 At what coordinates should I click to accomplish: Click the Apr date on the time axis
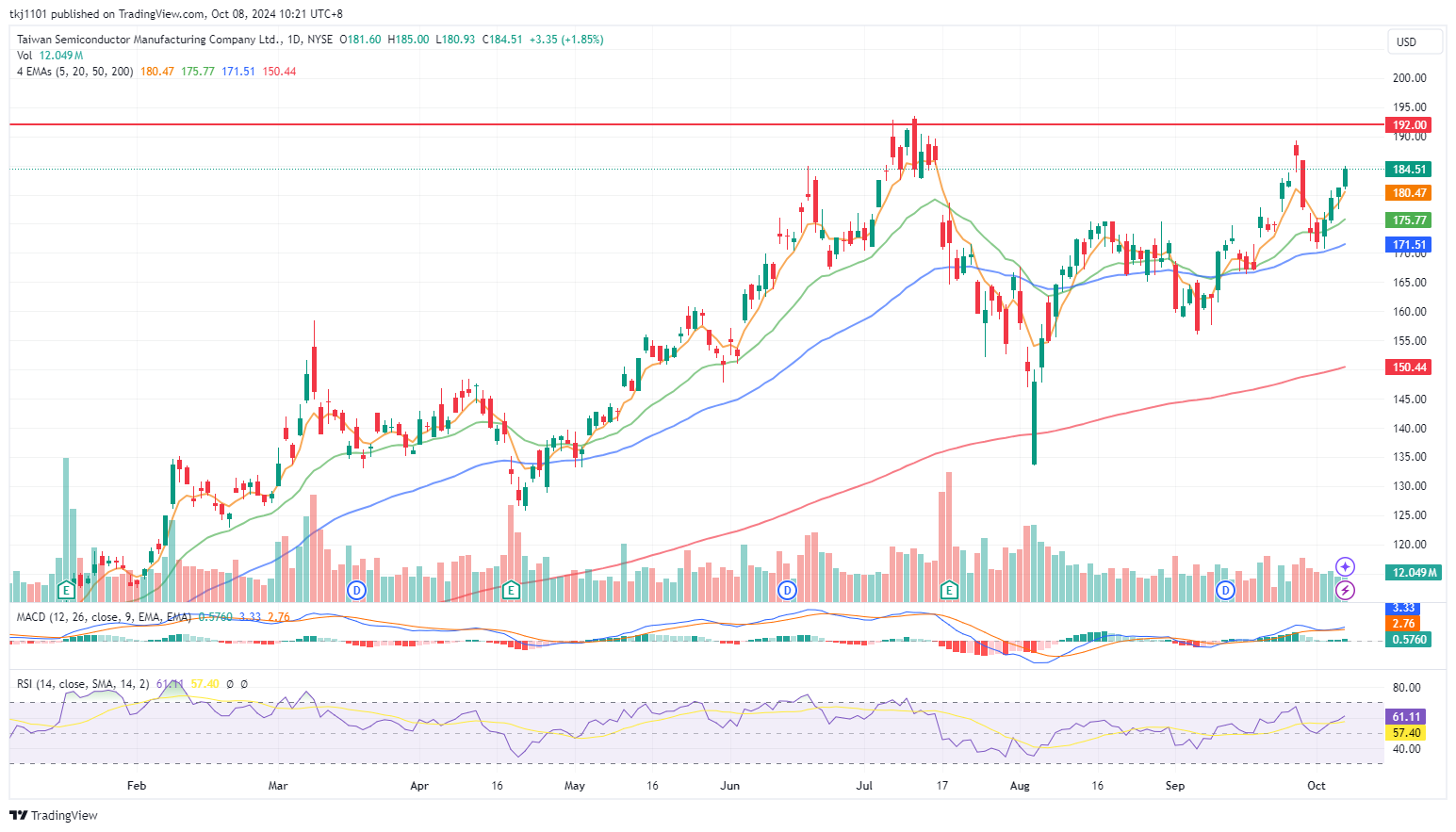pyautogui.click(x=419, y=786)
